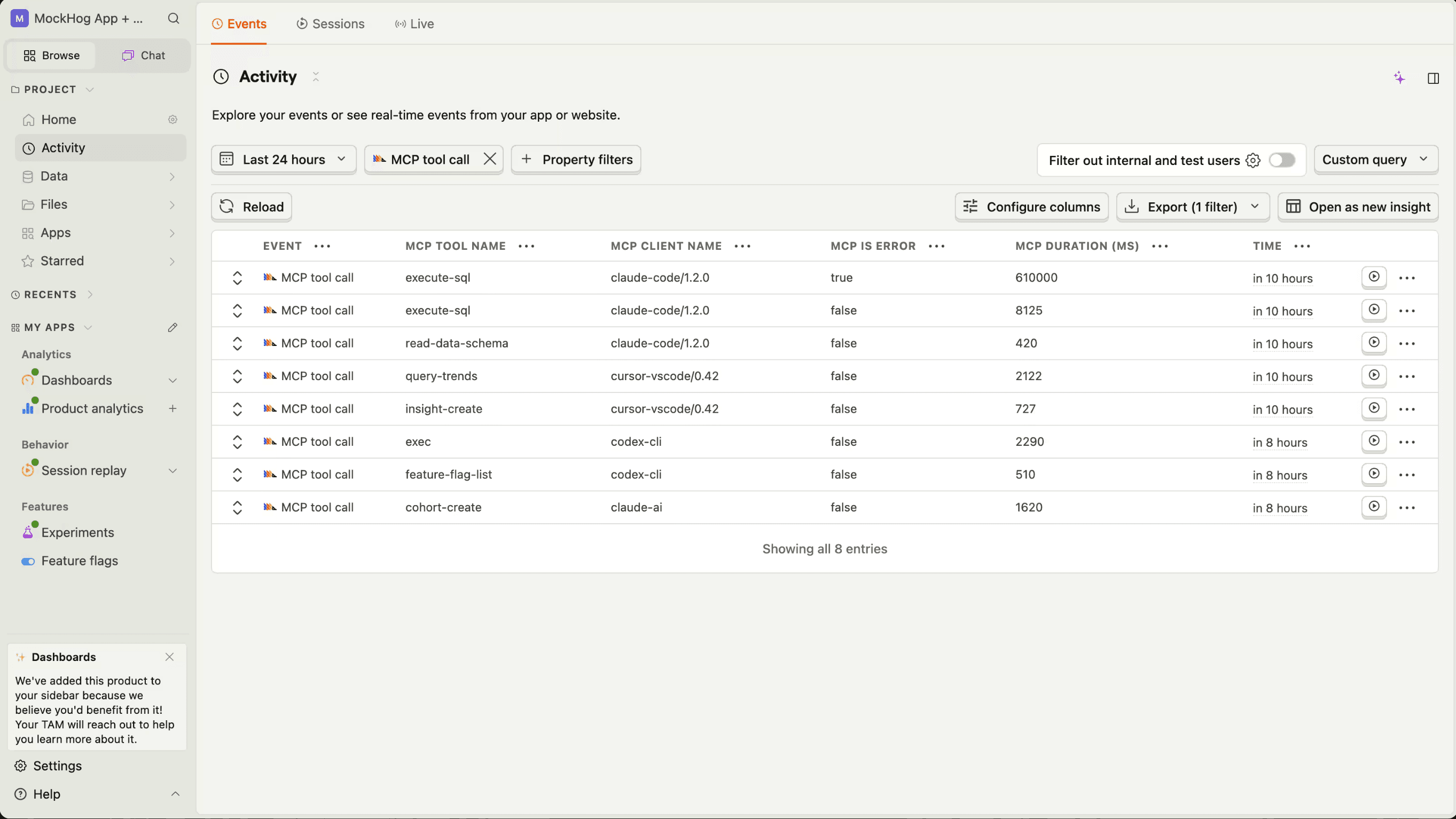Open the Export (1 filter) dropdown
The height and width of the screenshot is (819, 1456).
[1193, 207]
